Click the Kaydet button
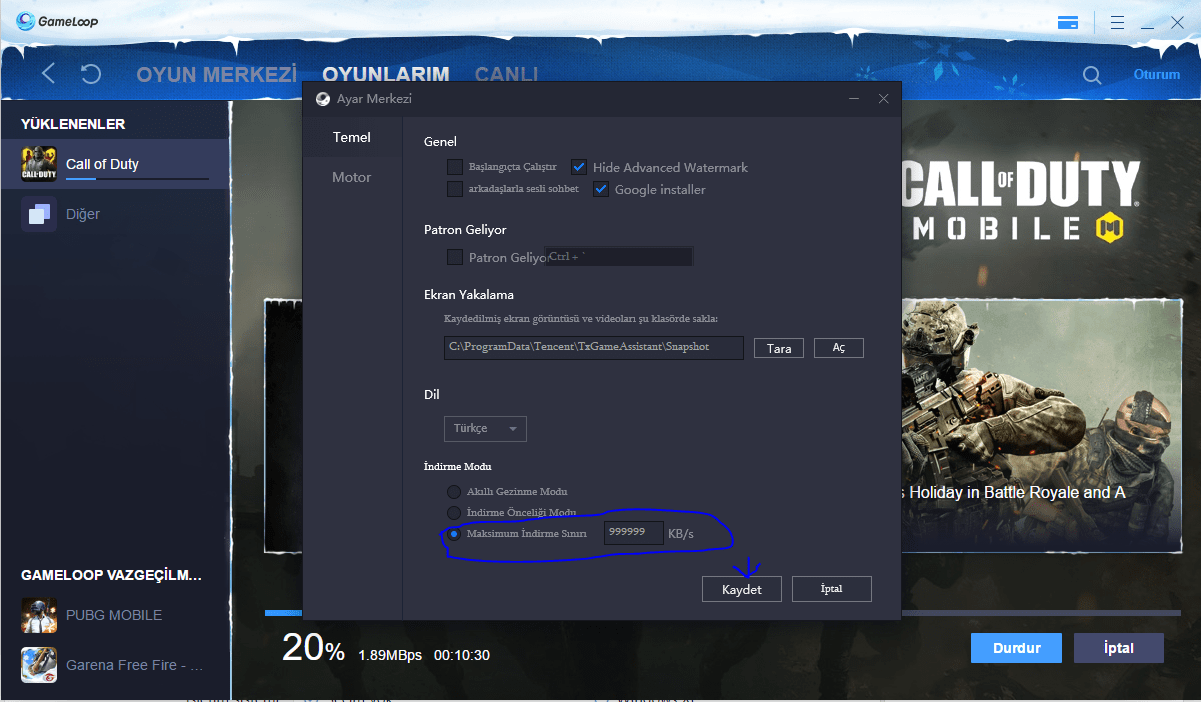The width and height of the screenshot is (1201, 702). pyautogui.click(x=742, y=589)
